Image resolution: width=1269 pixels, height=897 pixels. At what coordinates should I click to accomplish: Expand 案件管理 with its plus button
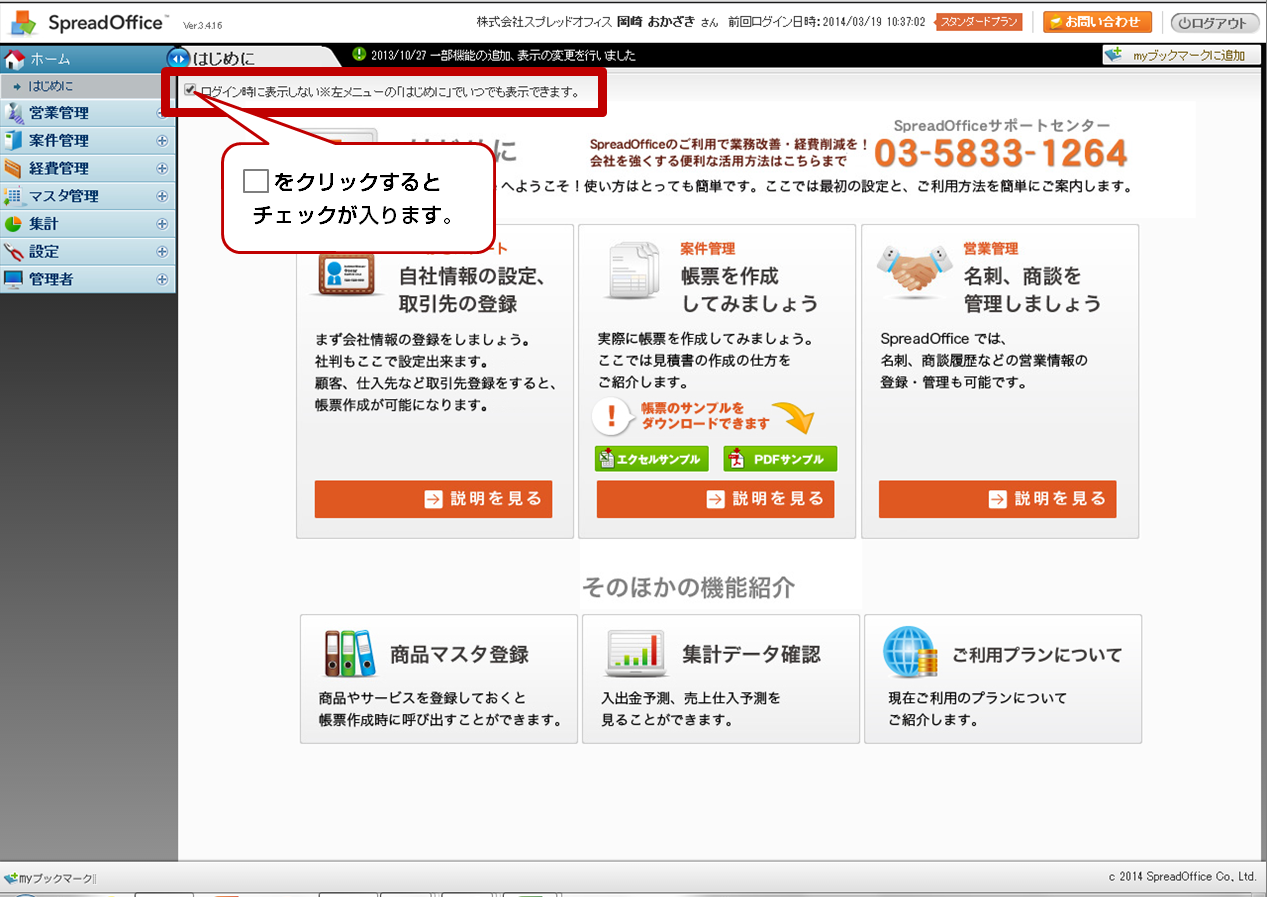pos(162,141)
